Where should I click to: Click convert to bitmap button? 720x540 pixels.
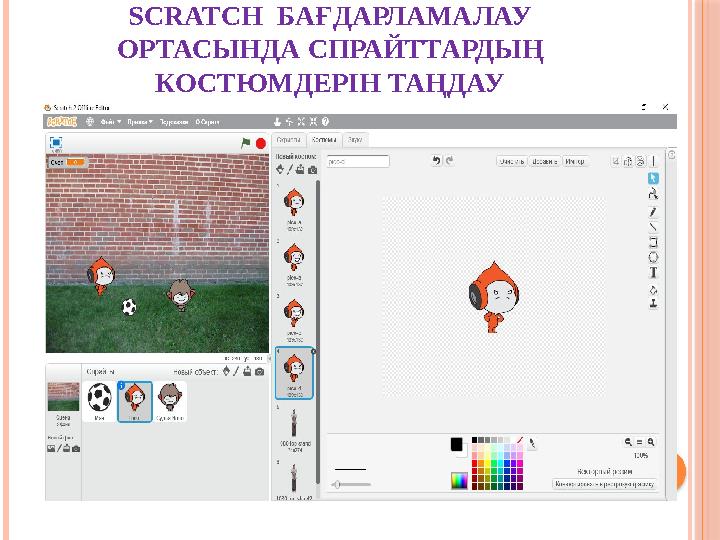pos(604,484)
